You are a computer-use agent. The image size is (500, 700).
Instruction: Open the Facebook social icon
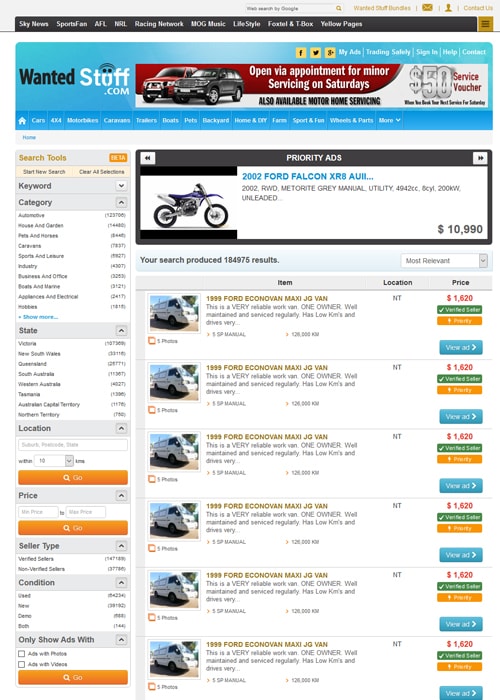pyautogui.click(x=301, y=53)
